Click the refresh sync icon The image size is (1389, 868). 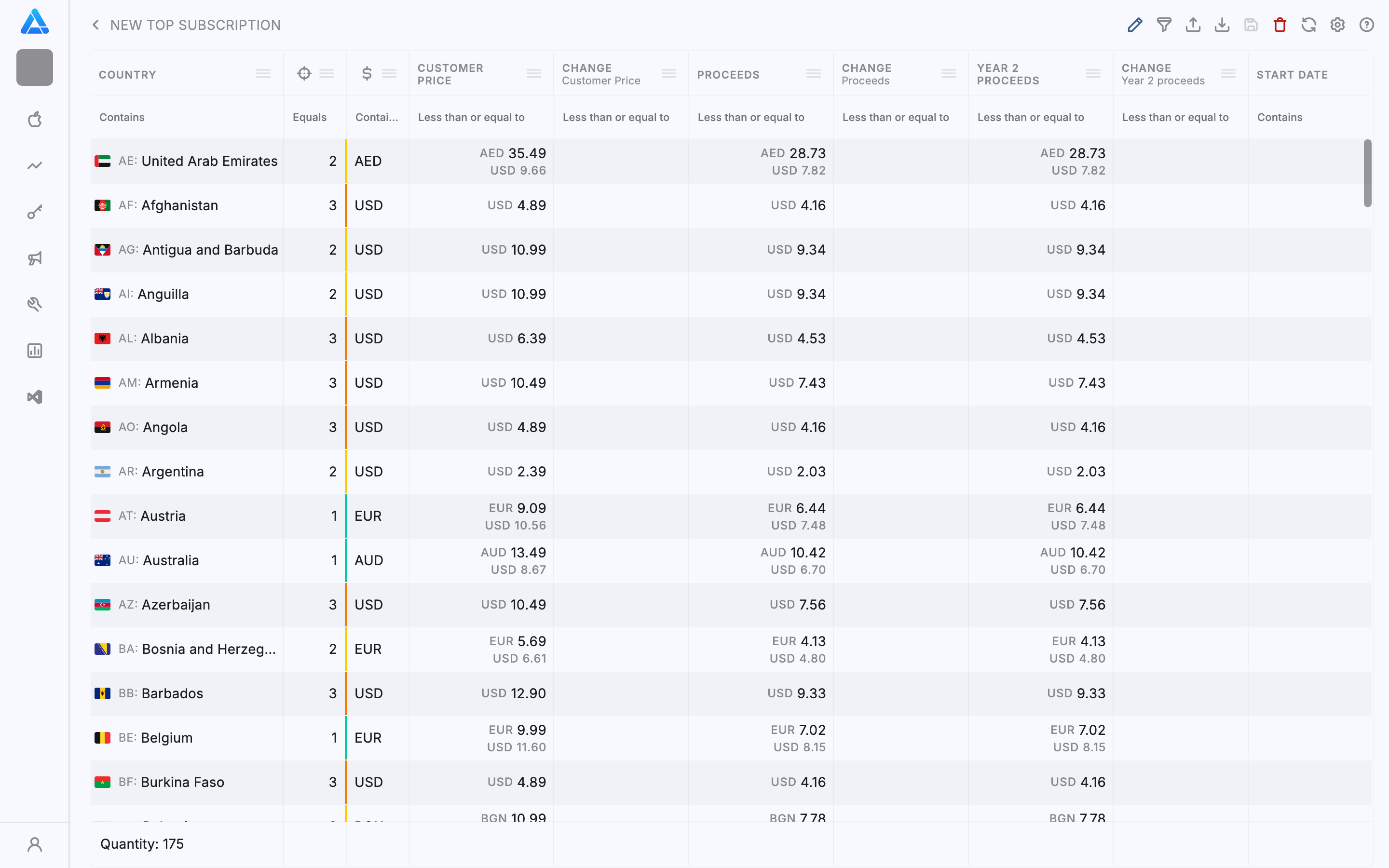coord(1308,25)
